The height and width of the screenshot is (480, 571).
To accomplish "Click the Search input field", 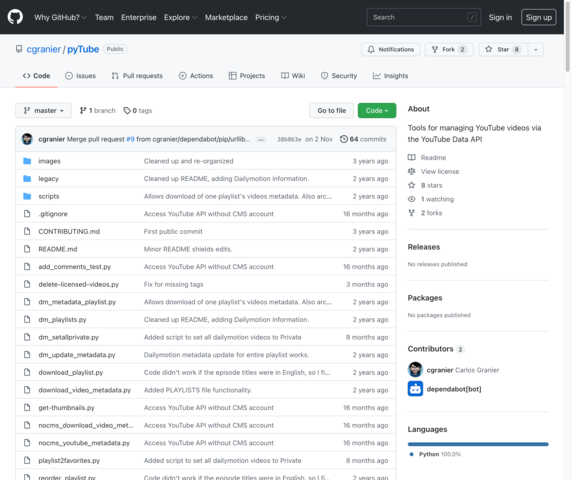I will [424, 17].
